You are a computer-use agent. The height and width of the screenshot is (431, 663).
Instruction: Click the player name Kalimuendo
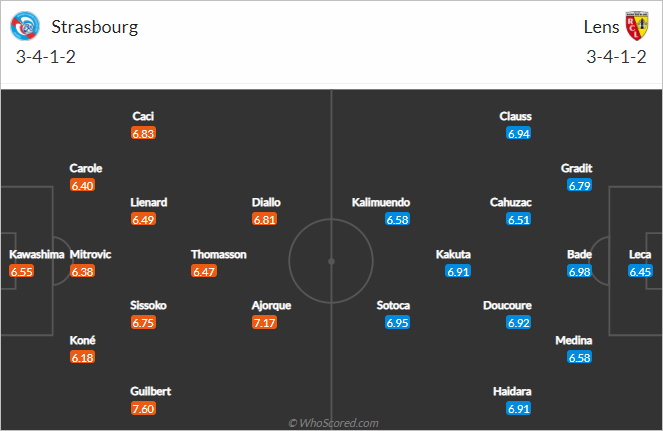point(381,202)
